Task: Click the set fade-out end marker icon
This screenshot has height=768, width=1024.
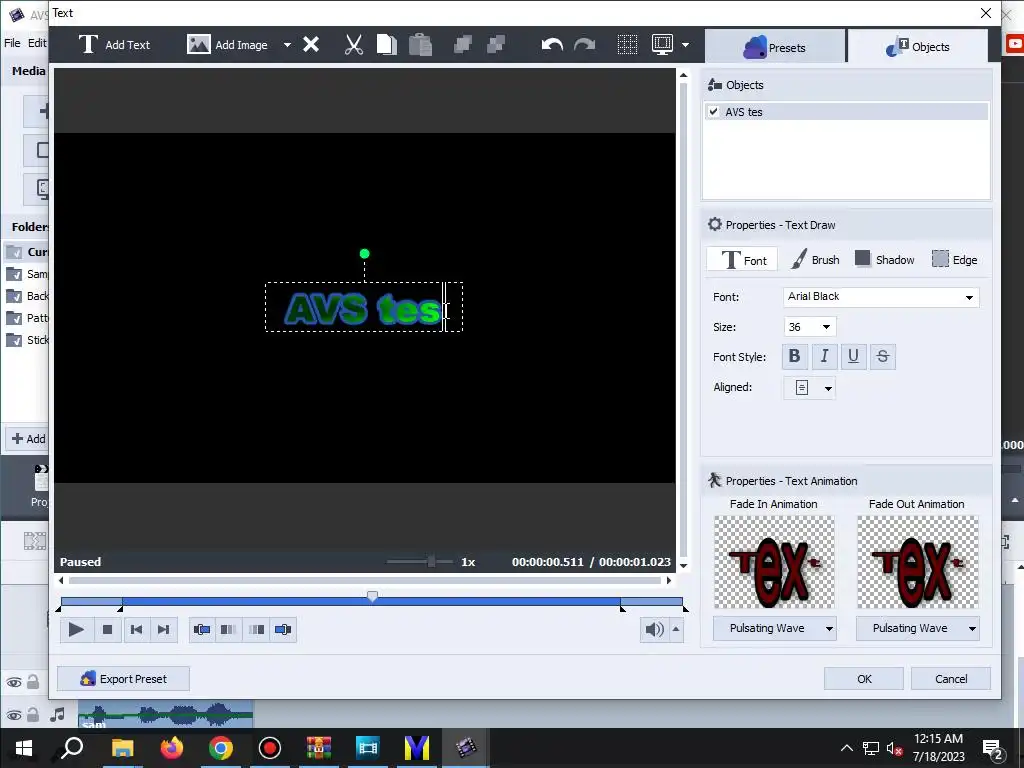Action: click(x=283, y=630)
